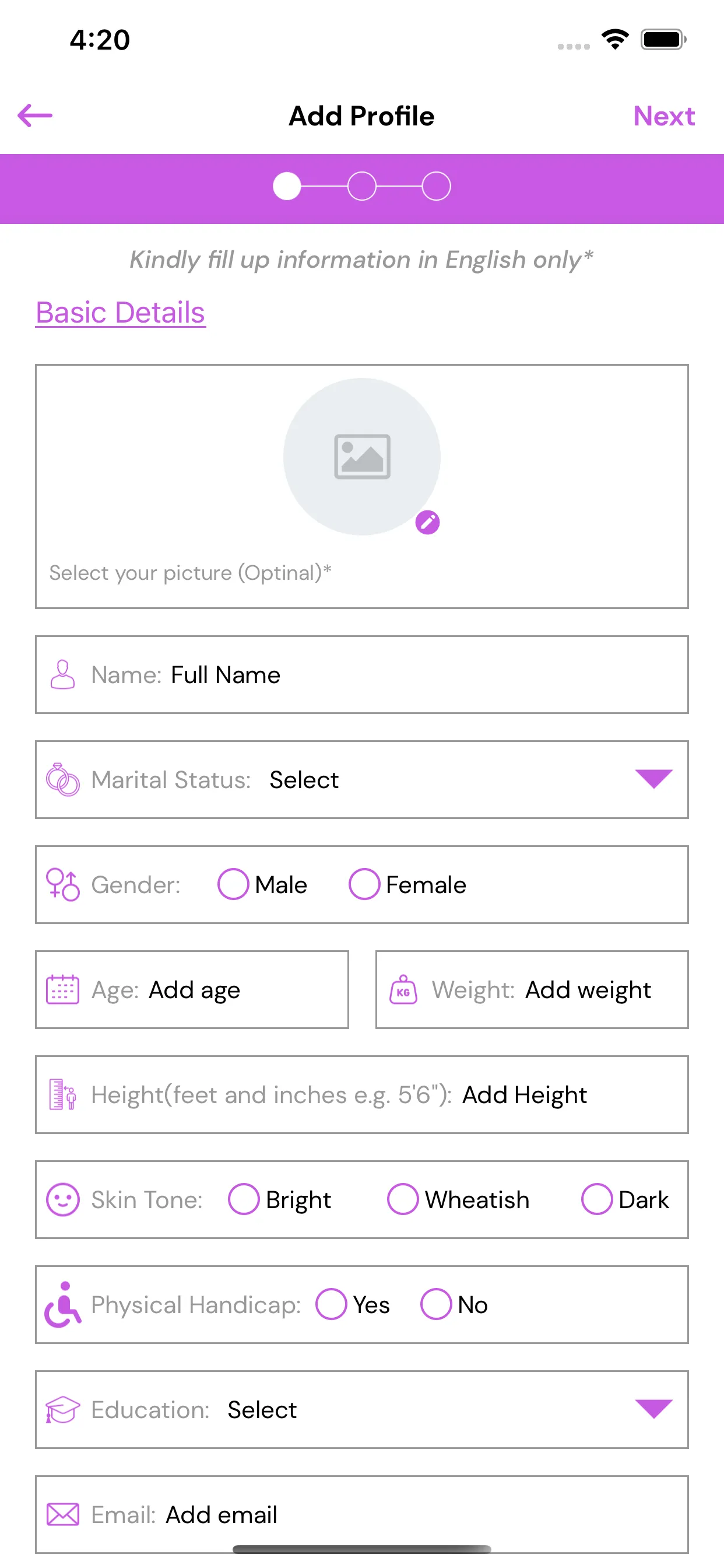Screen dimensions: 724x1568
Task: Tap the person icon in Name field
Action: click(x=63, y=674)
